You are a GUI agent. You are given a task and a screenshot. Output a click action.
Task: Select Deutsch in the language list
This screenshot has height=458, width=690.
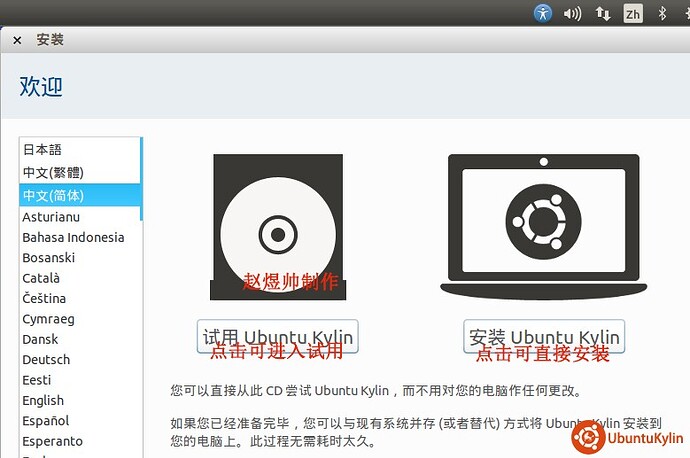[x=80, y=360]
